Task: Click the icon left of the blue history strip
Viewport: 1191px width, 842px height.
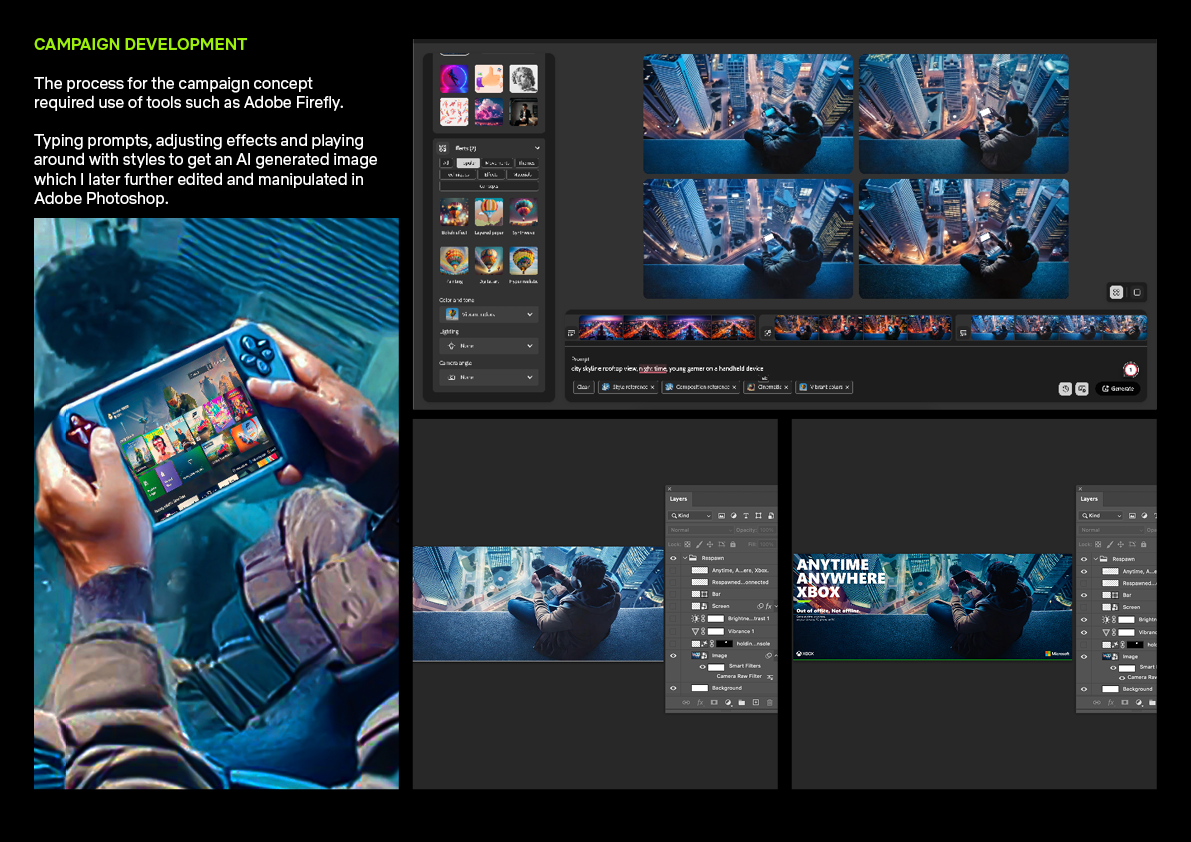Action: click(963, 333)
